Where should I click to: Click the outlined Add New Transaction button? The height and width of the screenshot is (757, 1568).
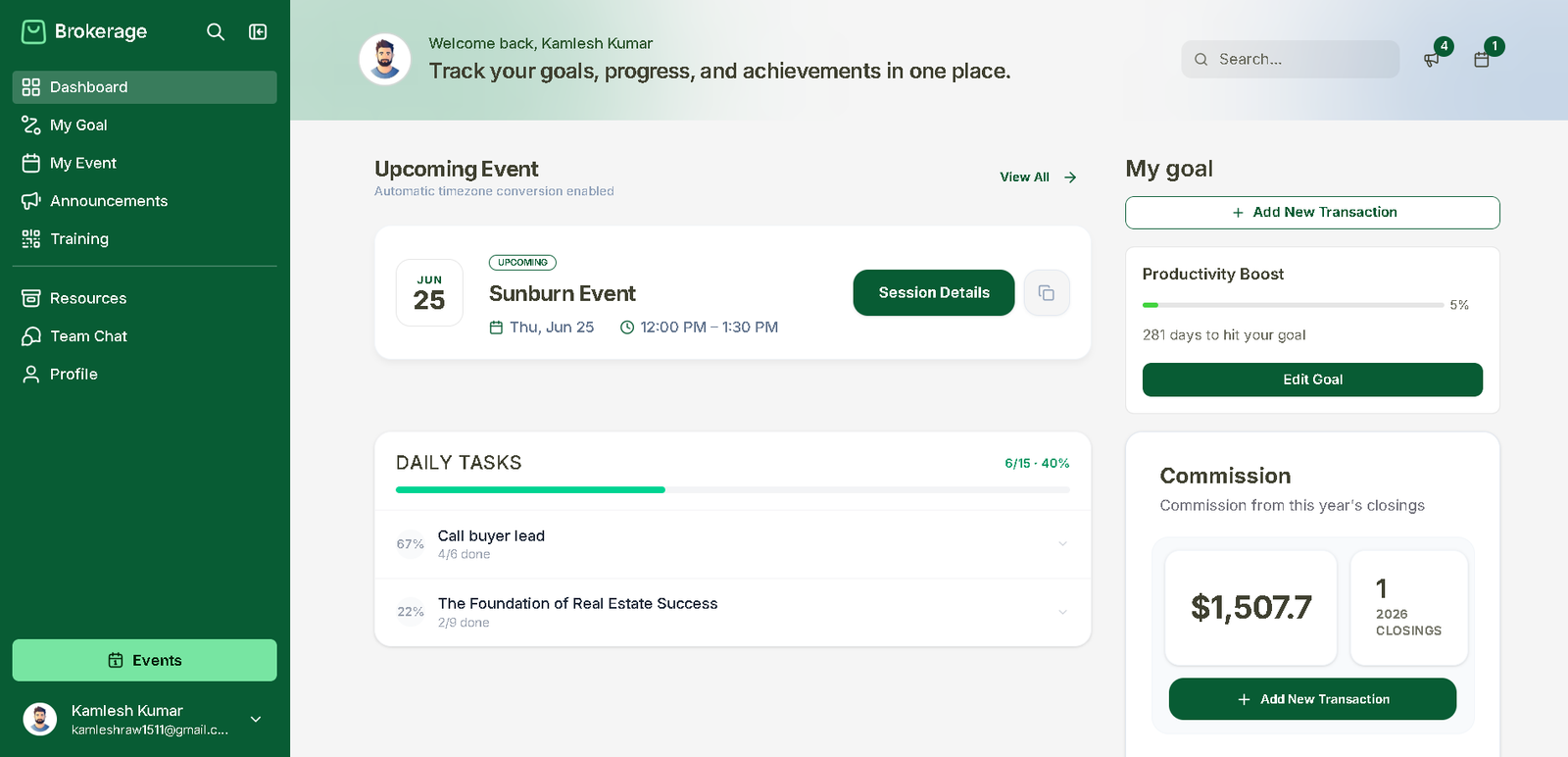click(x=1312, y=213)
